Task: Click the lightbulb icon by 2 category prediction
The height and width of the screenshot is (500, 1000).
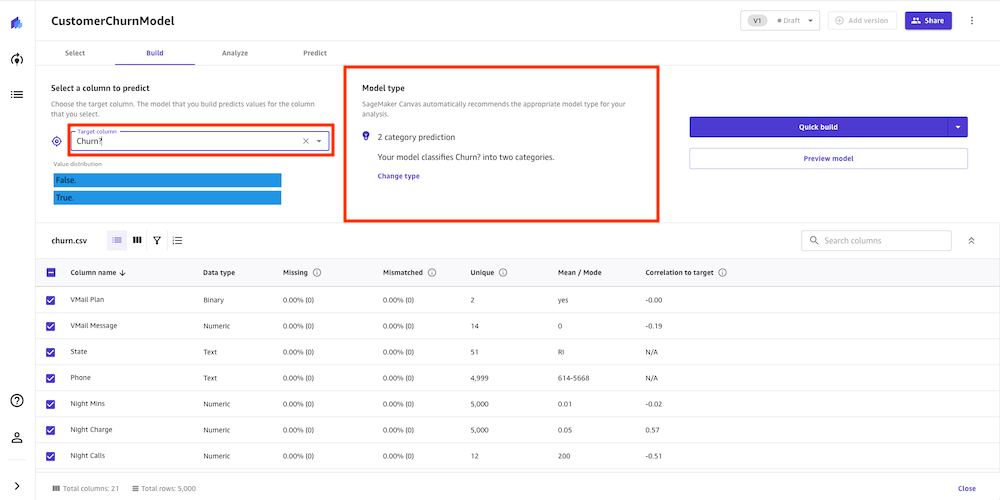Action: pyautogui.click(x=366, y=136)
